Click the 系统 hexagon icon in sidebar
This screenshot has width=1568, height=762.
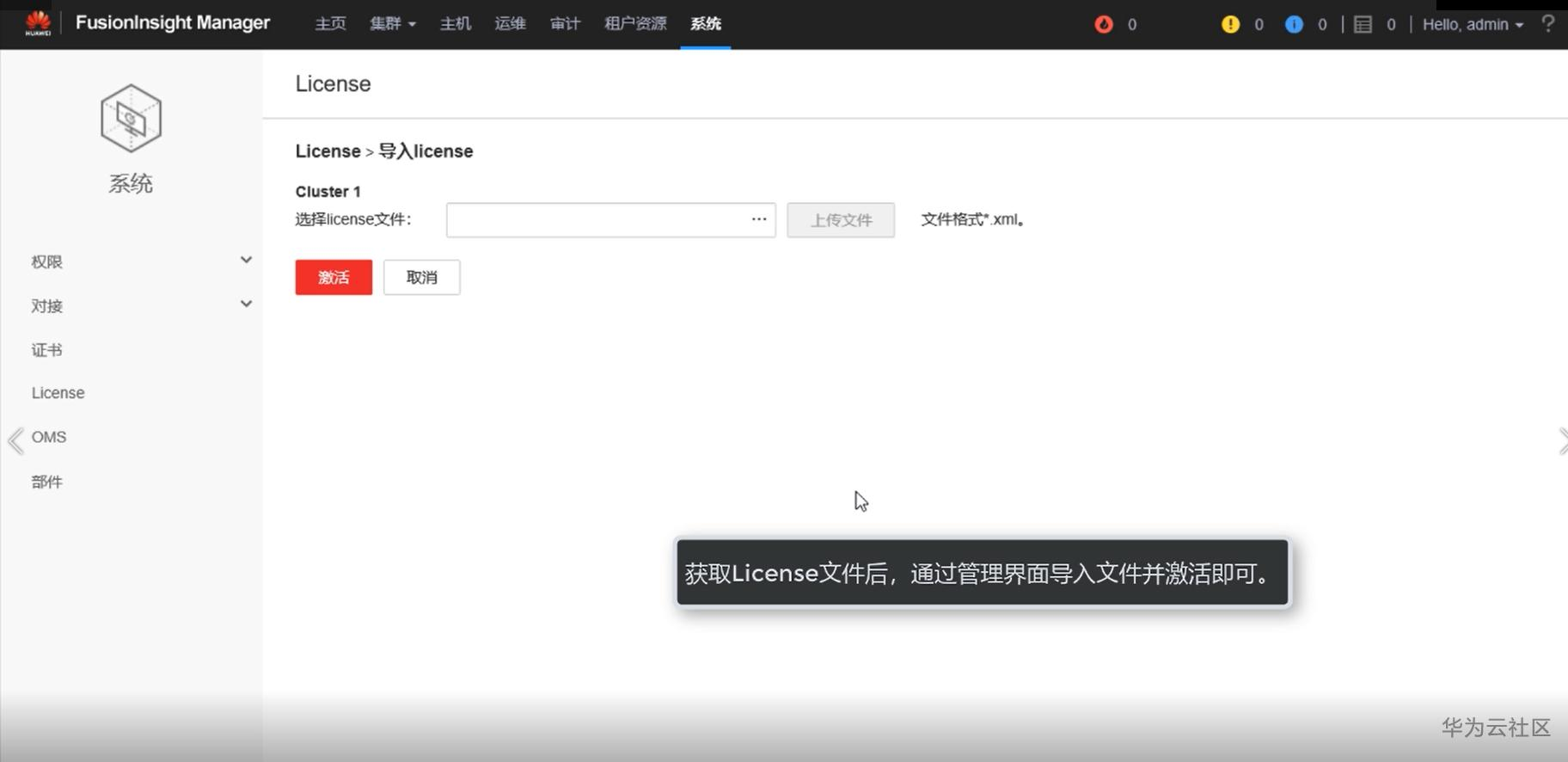131,118
